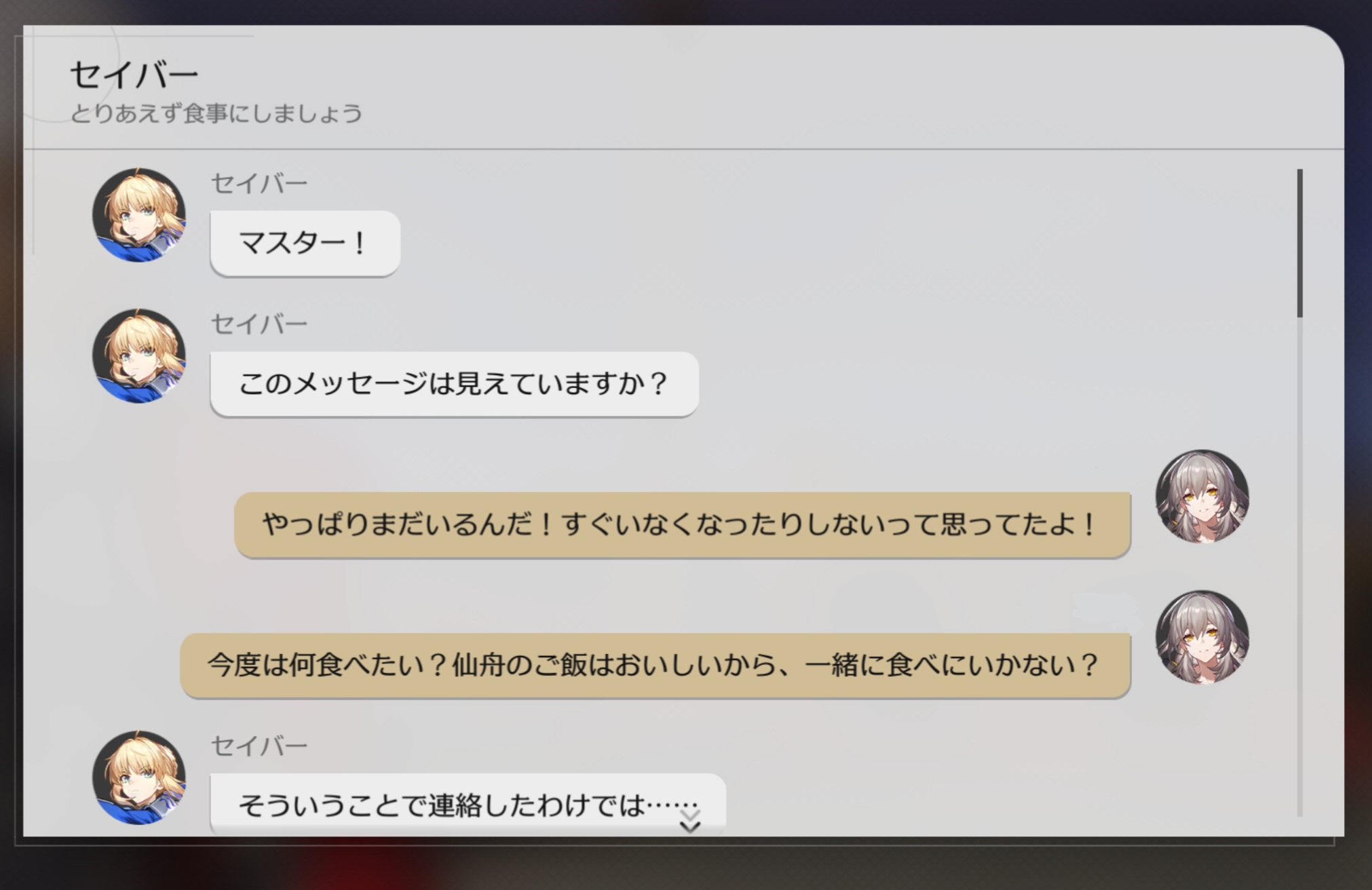Screen dimensions: 1372x890
Task: Select the マスター！ message bubble
Action: pyautogui.click(x=305, y=243)
